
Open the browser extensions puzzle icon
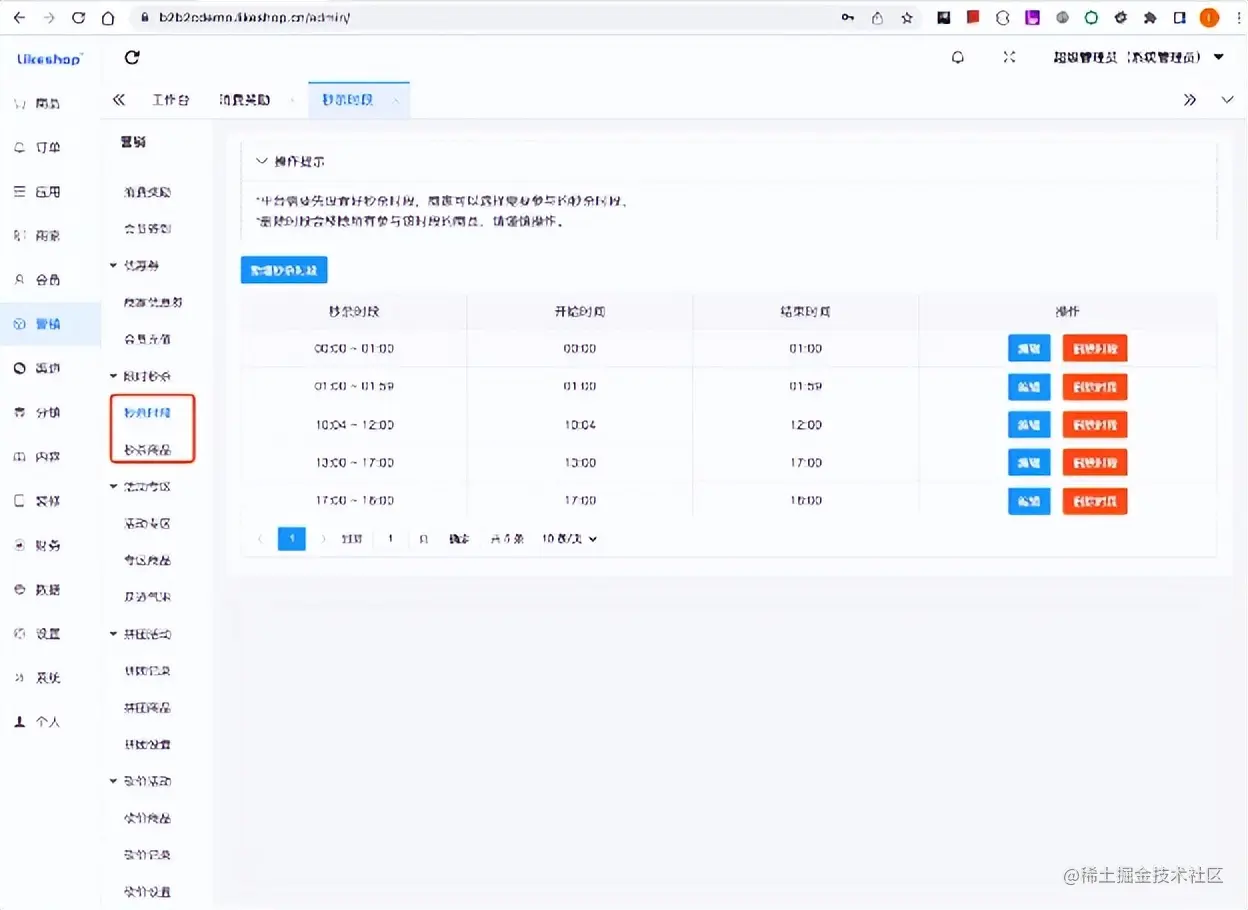[1150, 17]
